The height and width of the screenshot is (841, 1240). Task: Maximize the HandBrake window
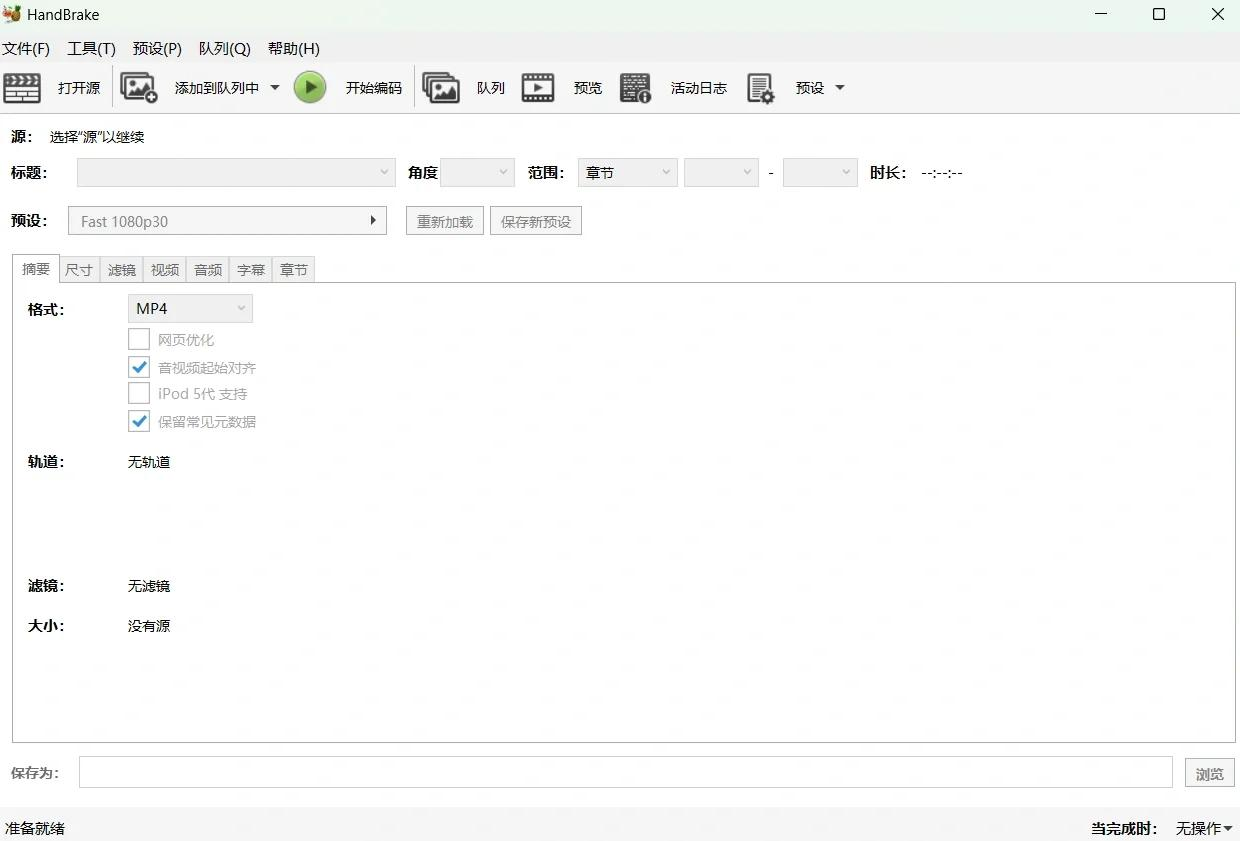coord(1159,15)
